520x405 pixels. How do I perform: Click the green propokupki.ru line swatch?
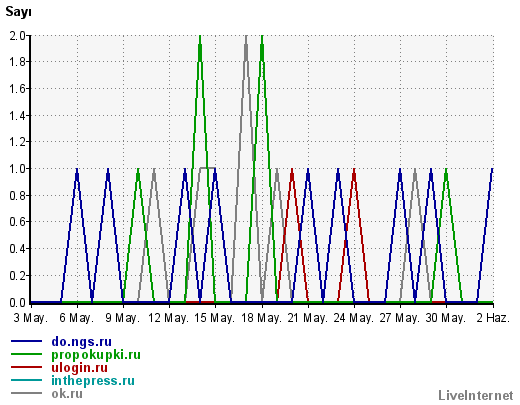pos(26,354)
